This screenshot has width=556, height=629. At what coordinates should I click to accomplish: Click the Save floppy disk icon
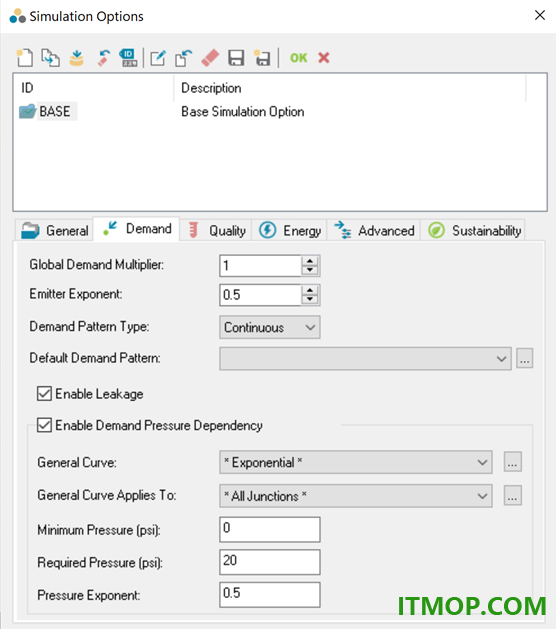(x=236, y=58)
